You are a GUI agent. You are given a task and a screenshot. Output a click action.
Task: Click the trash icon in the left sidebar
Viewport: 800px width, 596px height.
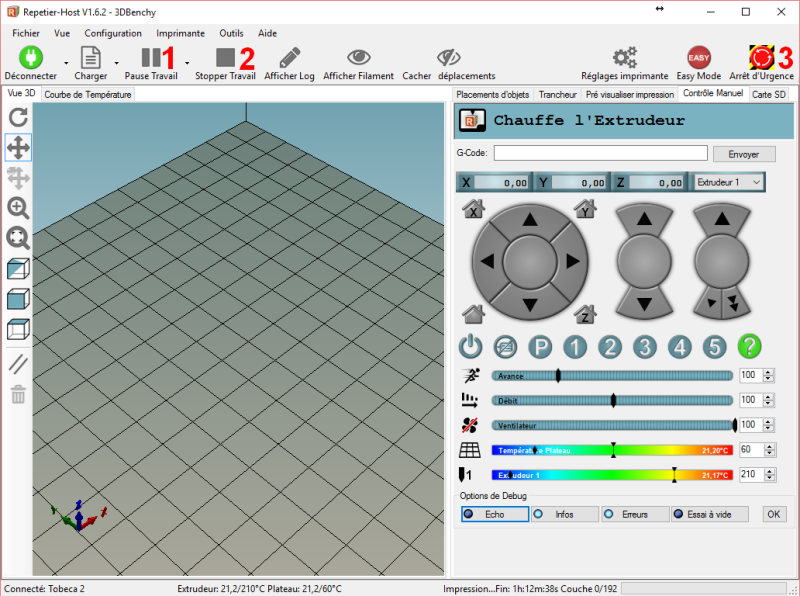17,396
